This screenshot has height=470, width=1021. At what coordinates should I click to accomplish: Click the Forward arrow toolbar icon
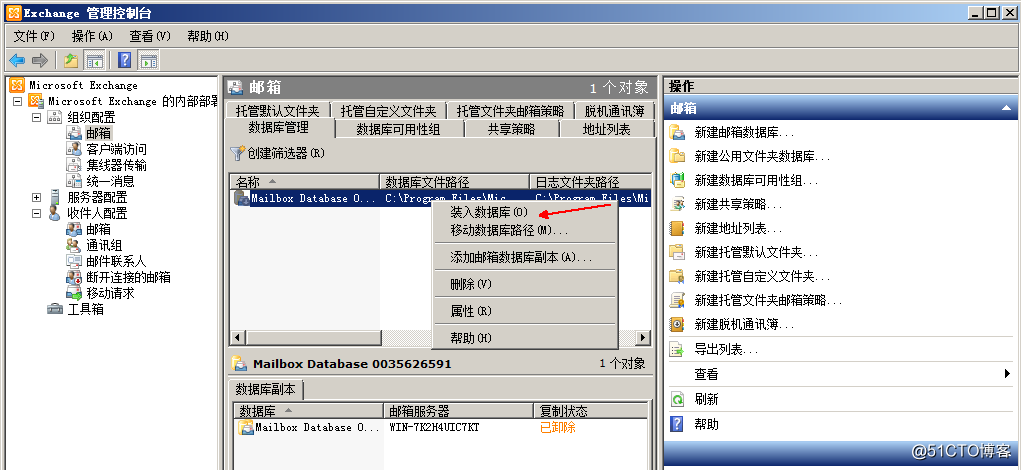[x=40, y=61]
